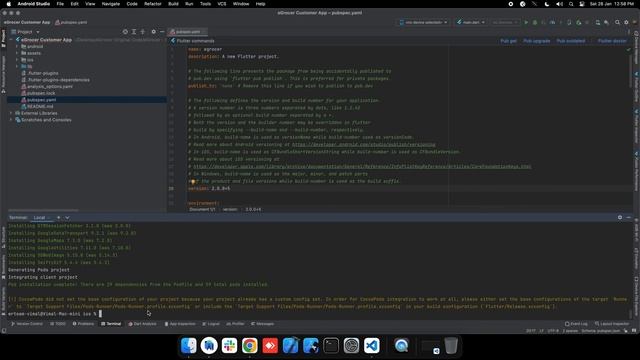Open the Refactor menu
Image resolution: width=640 pixels, height=360 pixels.
click(153, 4)
